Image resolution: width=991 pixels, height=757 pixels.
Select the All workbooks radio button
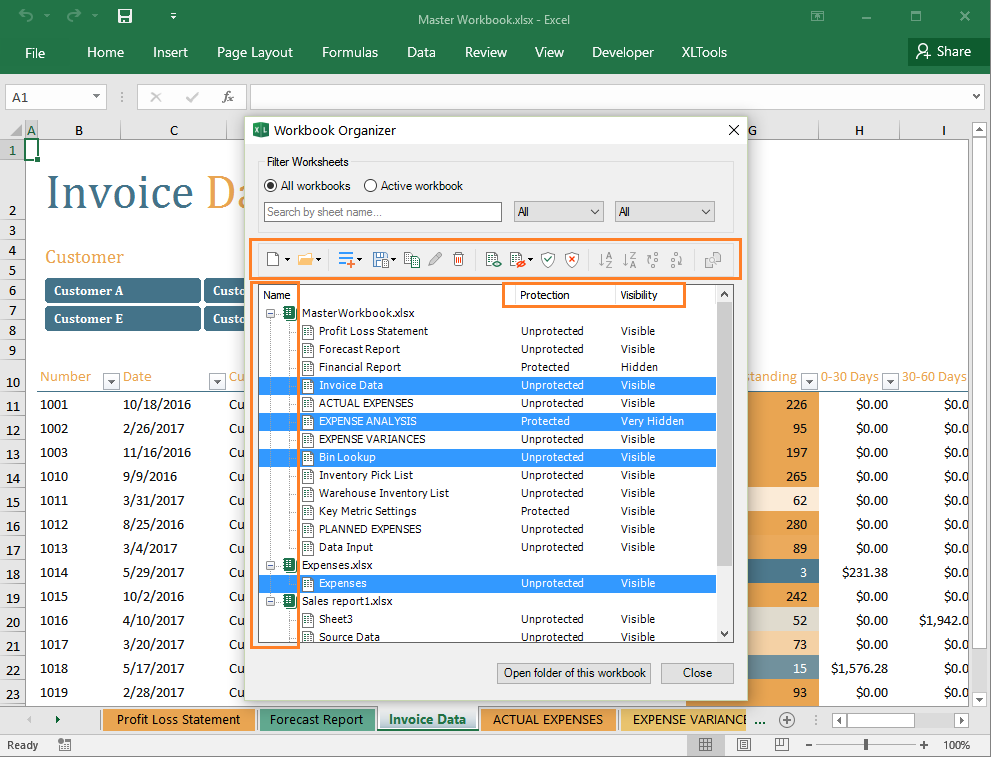pyautogui.click(x=270, y=185)
